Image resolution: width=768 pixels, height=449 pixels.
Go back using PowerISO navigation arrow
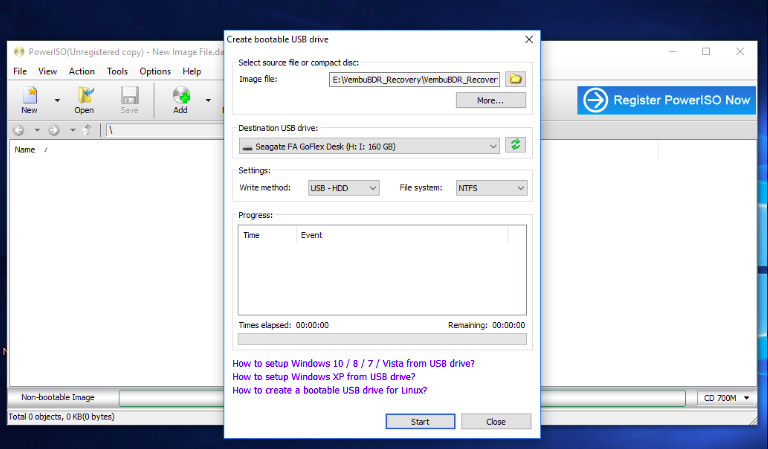(x=19, y=130)
